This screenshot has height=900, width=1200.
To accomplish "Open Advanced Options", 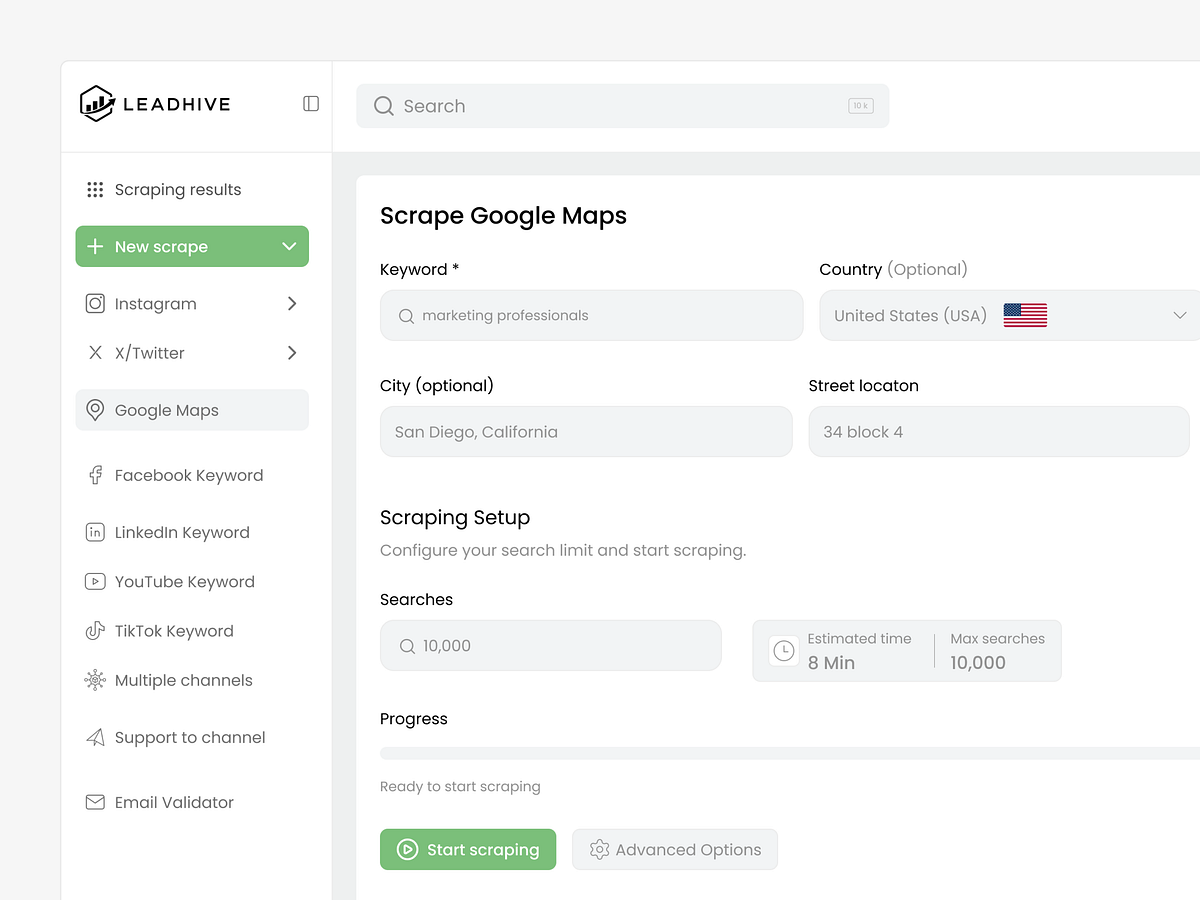I will (675, 850).
